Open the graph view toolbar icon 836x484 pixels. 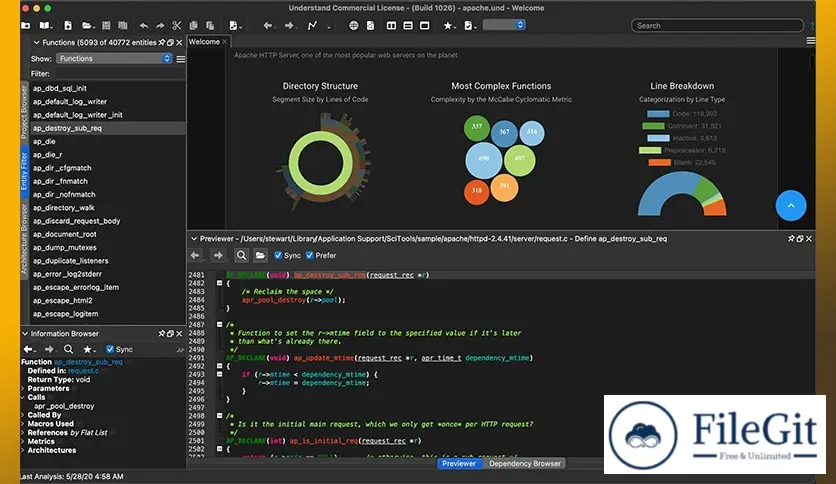pyautogui.click(x=312, y=26)
